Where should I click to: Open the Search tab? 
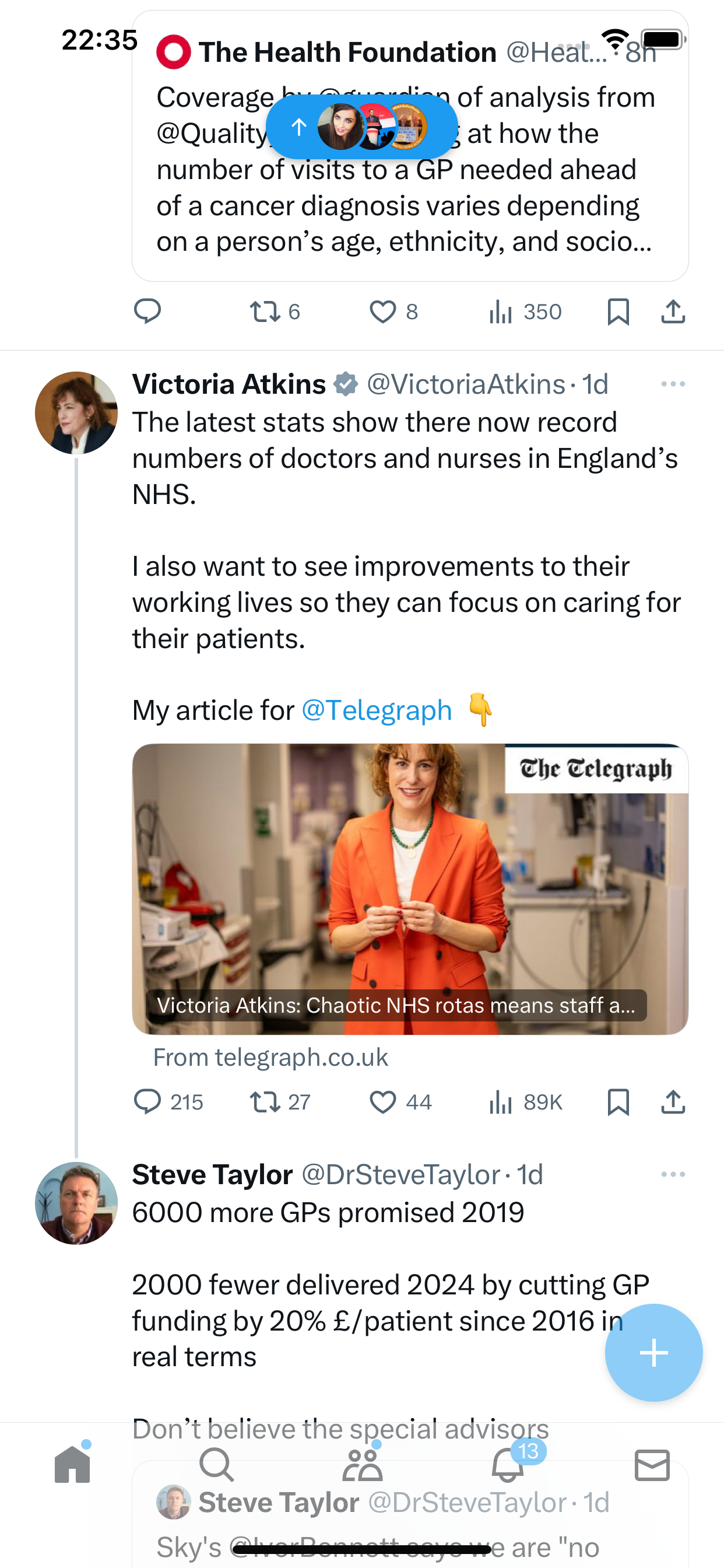(x=217, y=1464)
